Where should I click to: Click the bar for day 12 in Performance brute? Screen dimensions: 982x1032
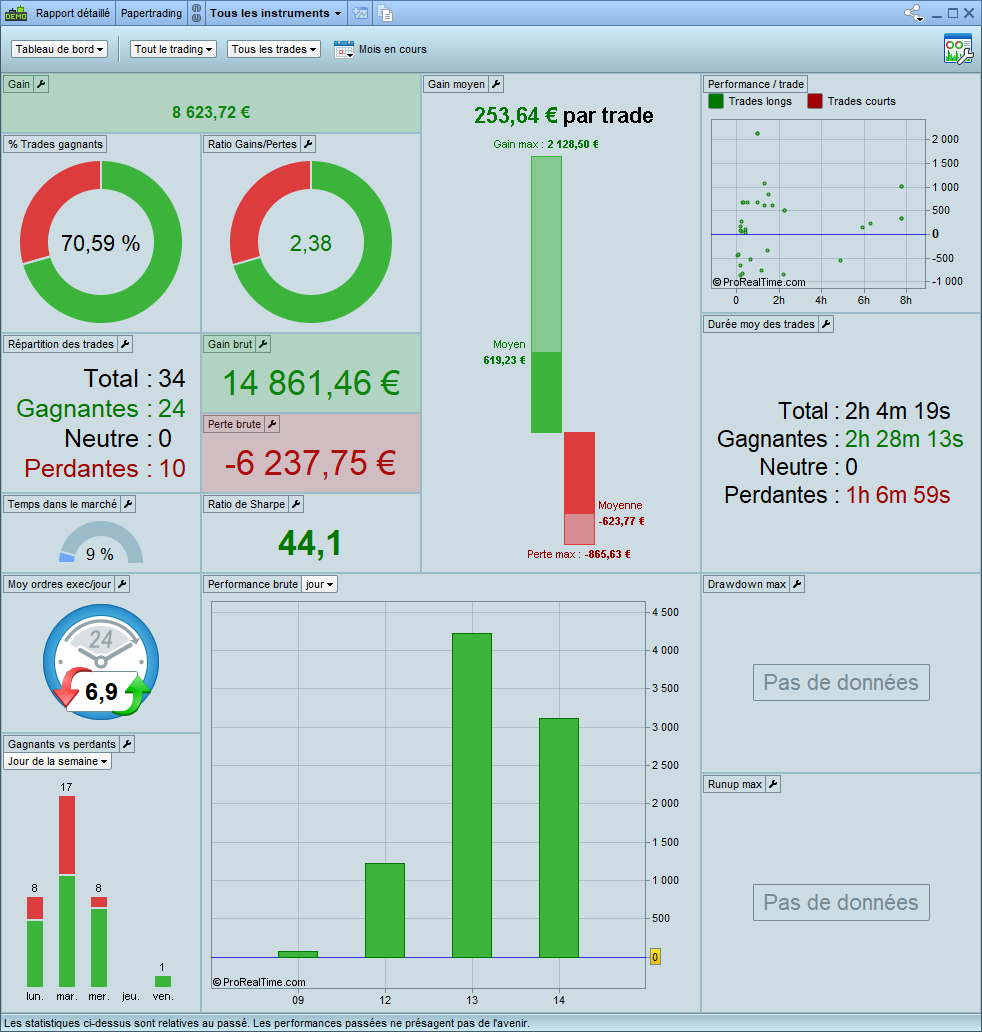point(385,910)
